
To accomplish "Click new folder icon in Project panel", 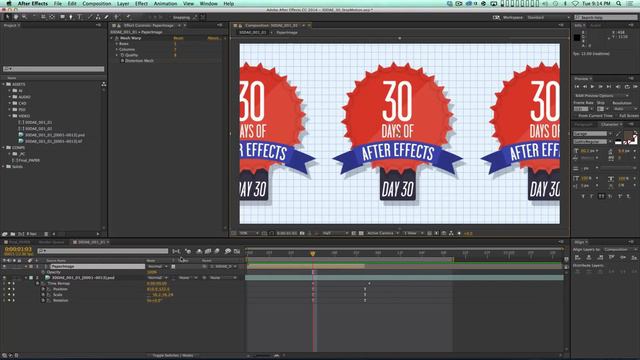I will point(13,234).
